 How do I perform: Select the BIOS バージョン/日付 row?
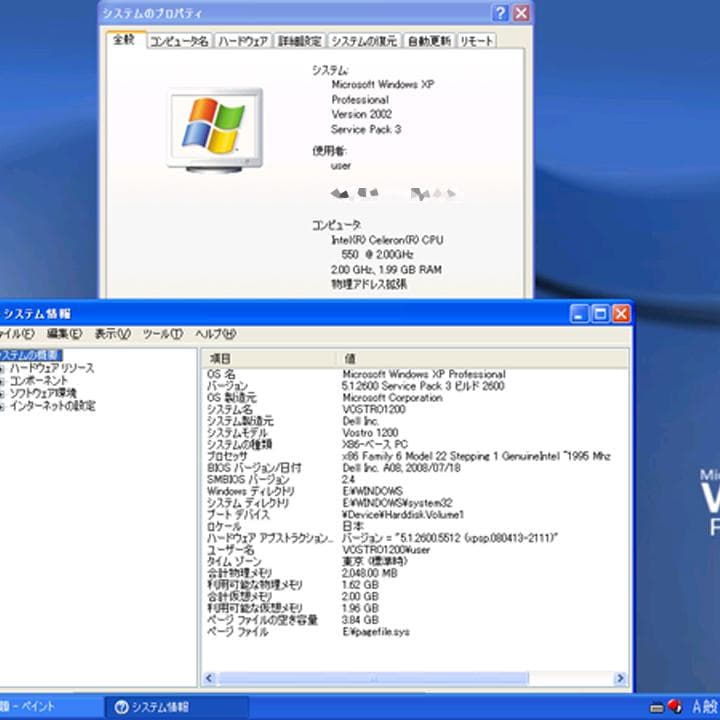[x=415, y=468]
